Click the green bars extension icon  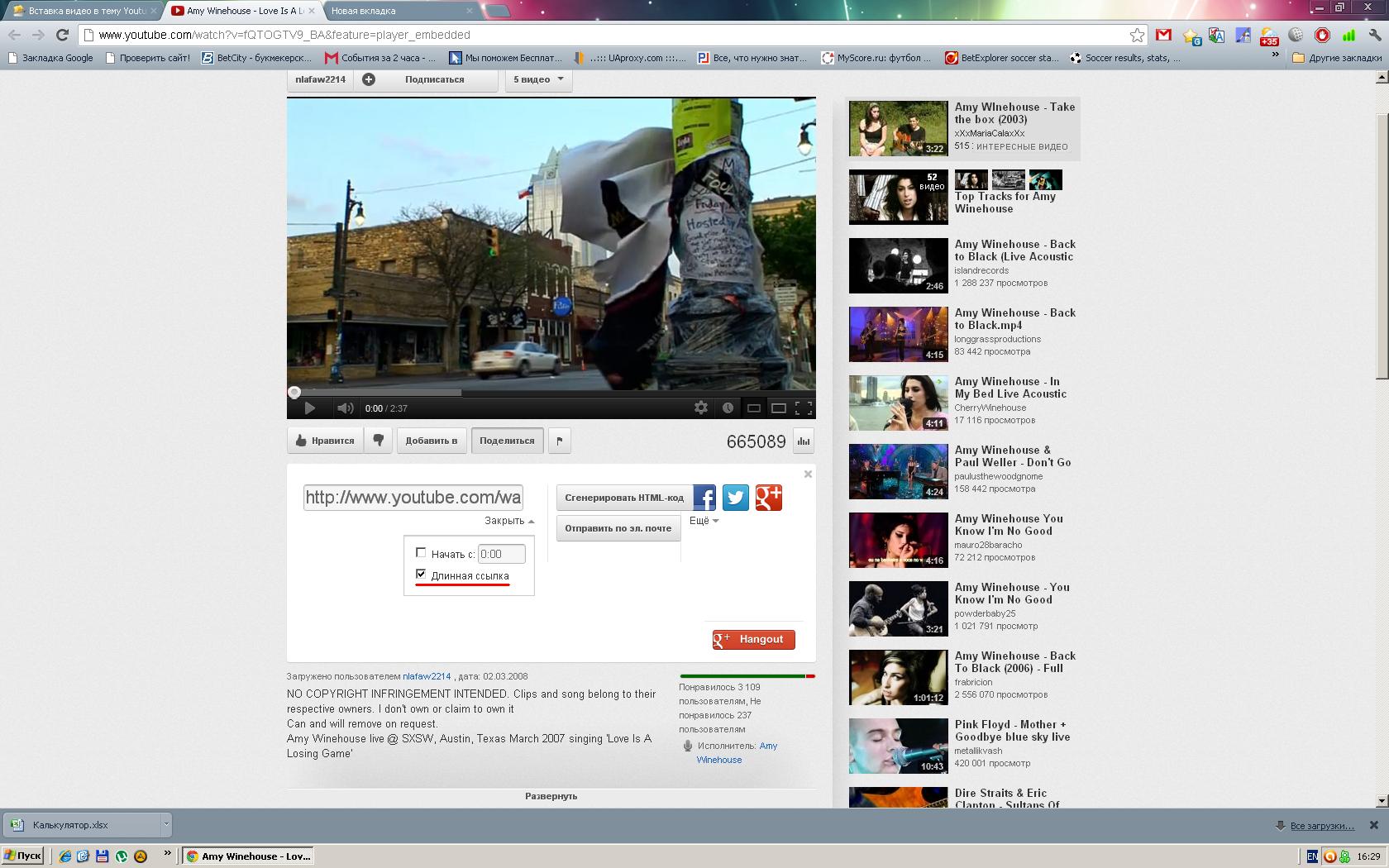[1348, 35]
